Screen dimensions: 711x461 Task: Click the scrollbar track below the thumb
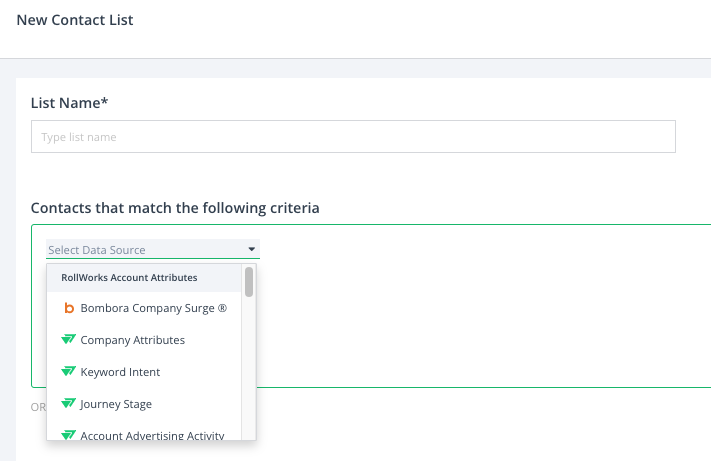click(x=249, y=368)
